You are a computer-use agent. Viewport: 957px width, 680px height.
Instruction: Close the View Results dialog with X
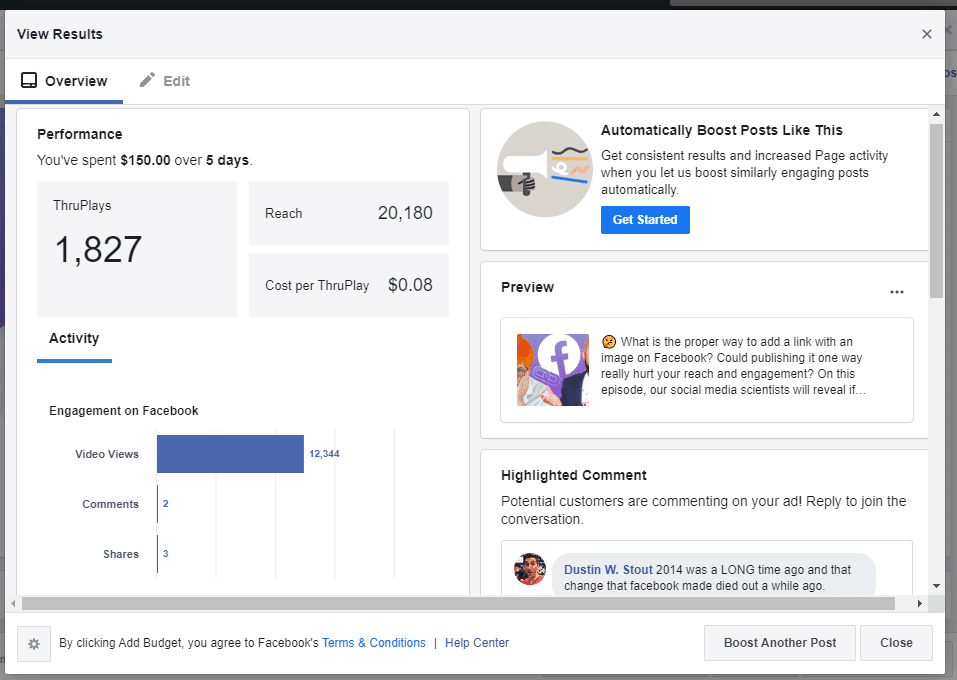(x=926, y=34)
